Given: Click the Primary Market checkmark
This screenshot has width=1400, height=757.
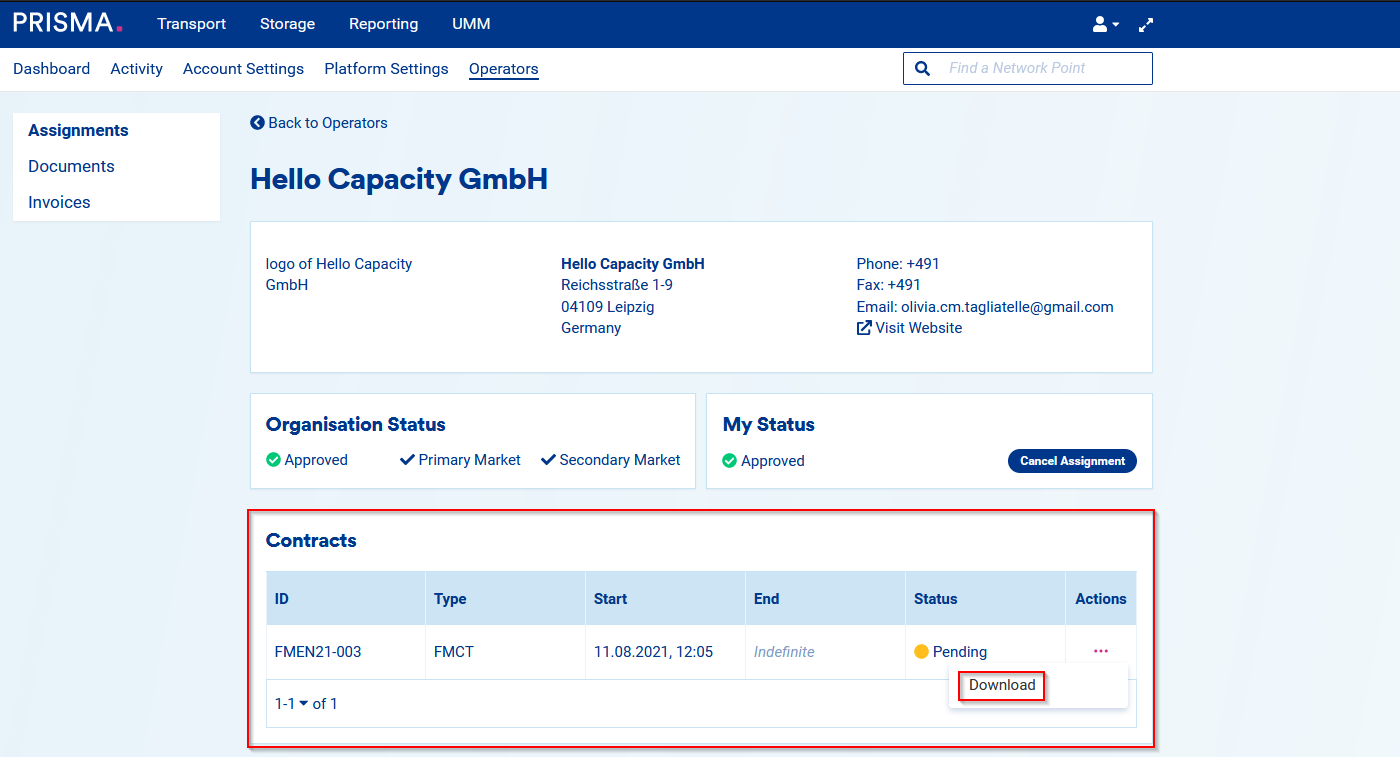Looking at the screenshot, I should coord(407,460).
